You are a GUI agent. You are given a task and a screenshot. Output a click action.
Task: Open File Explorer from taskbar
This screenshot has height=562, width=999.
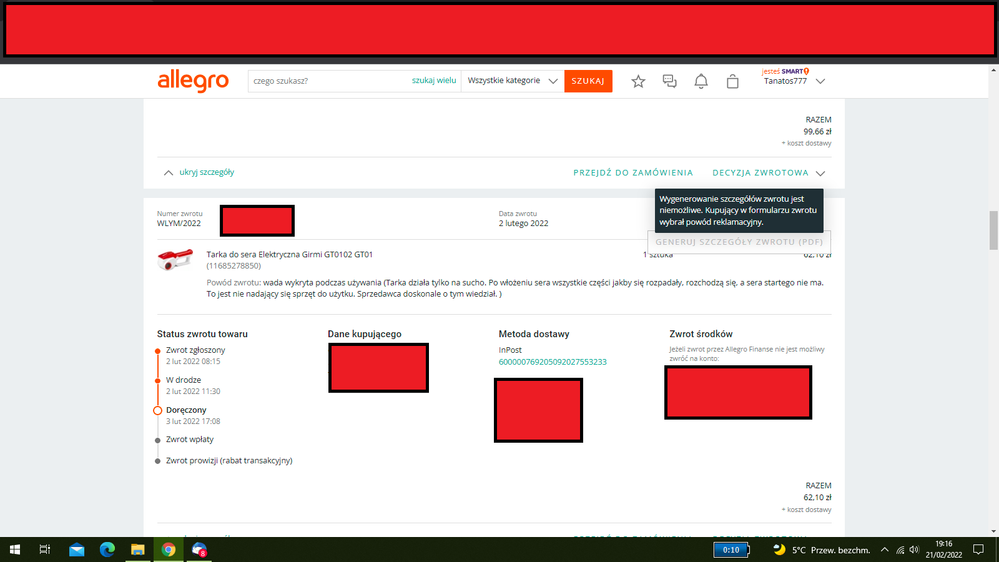pyautogui.click(x=138, y=549)
